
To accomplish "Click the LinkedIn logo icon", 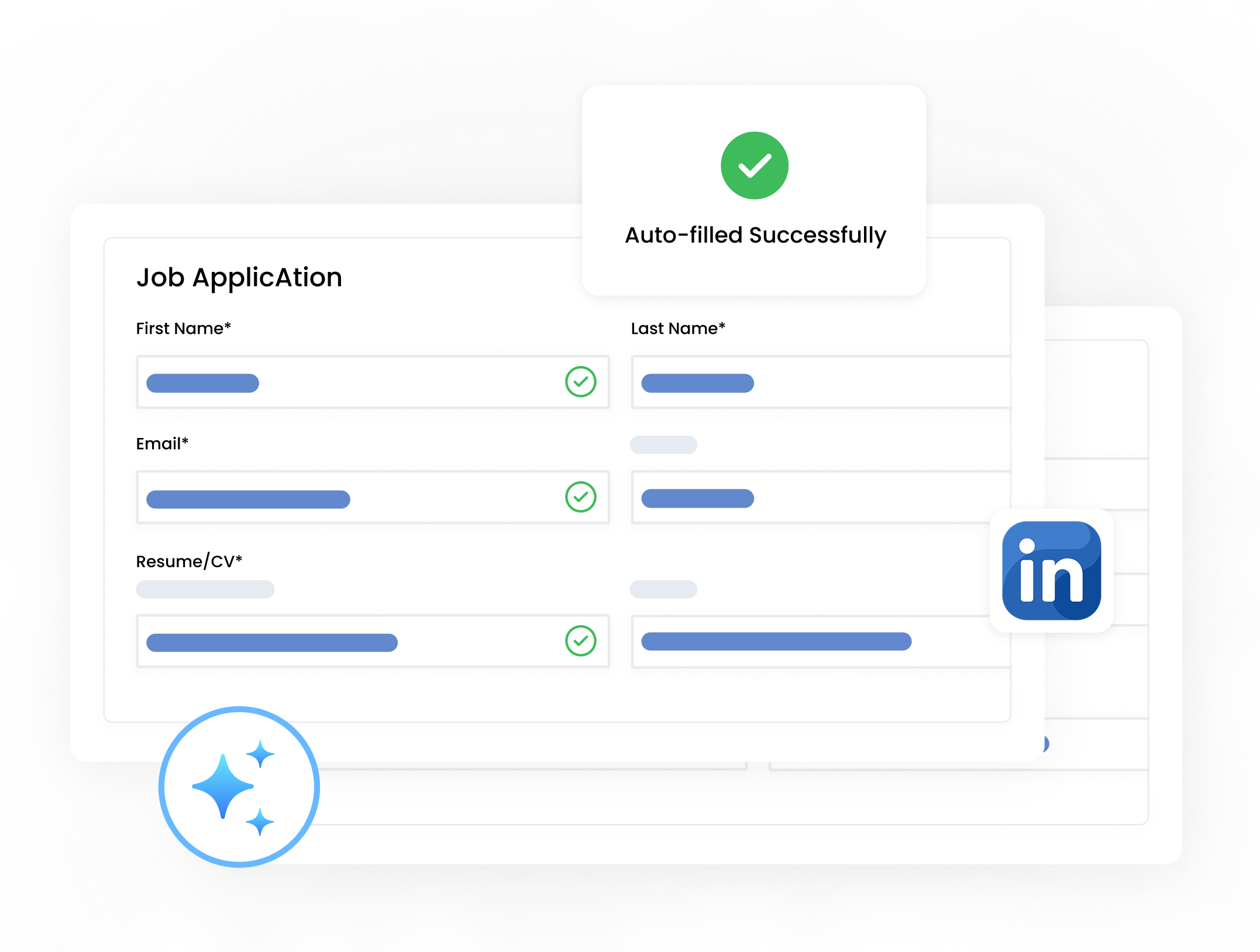I will [1051, 570].
